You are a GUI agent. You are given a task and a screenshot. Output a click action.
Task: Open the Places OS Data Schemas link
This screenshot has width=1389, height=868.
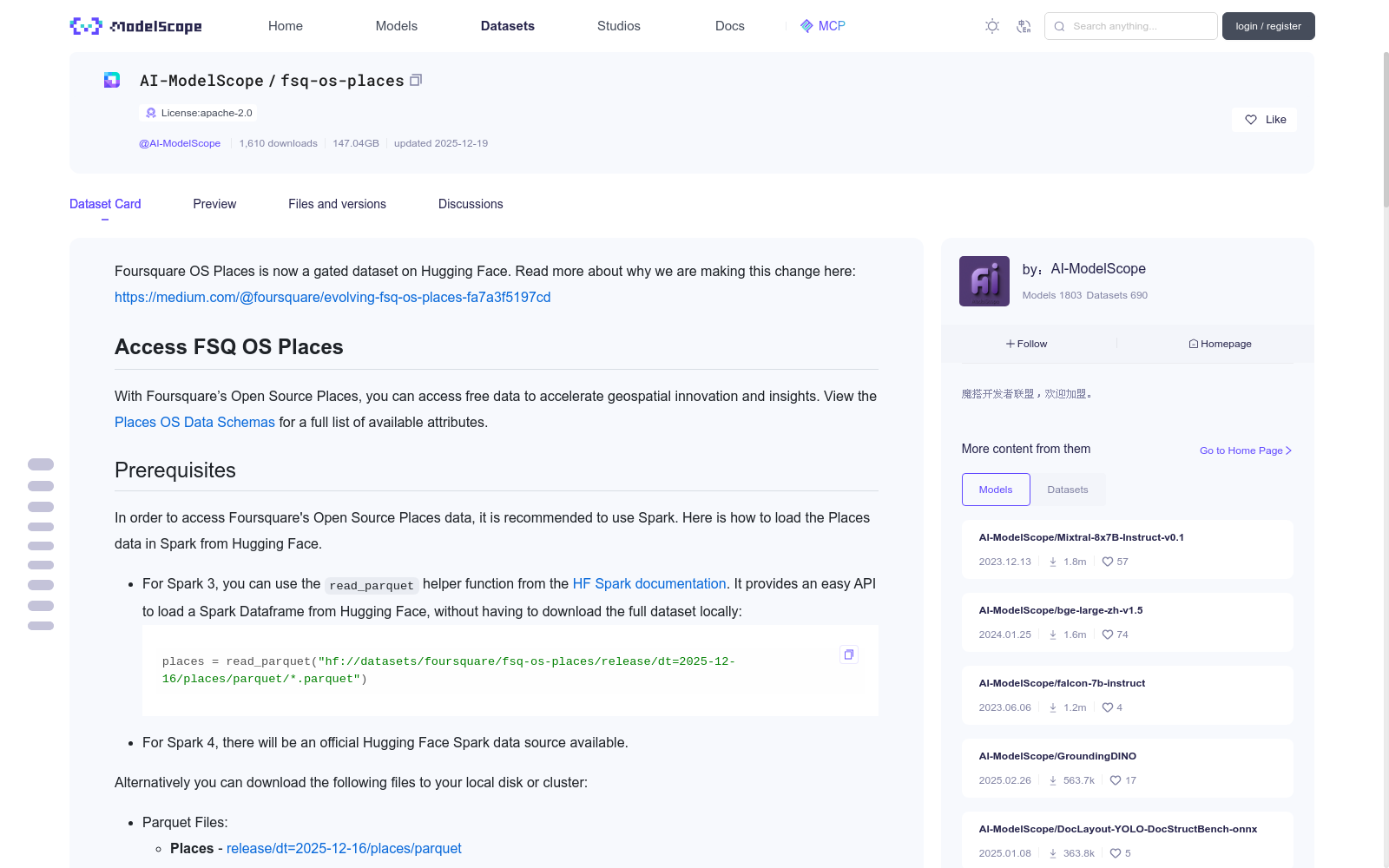coord(194,422)
